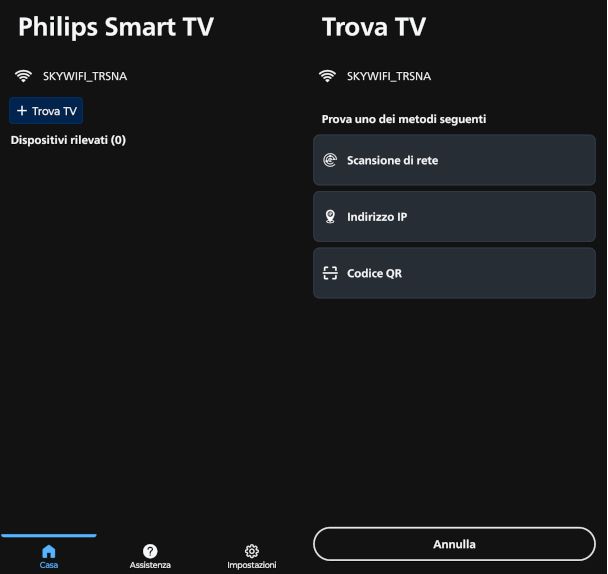Click the Trova TV page heading

pos(374,27)
